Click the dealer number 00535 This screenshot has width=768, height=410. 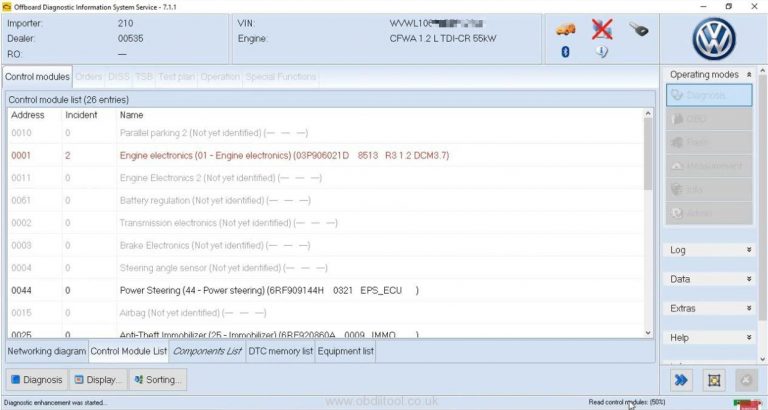click(x=131, y=39)
